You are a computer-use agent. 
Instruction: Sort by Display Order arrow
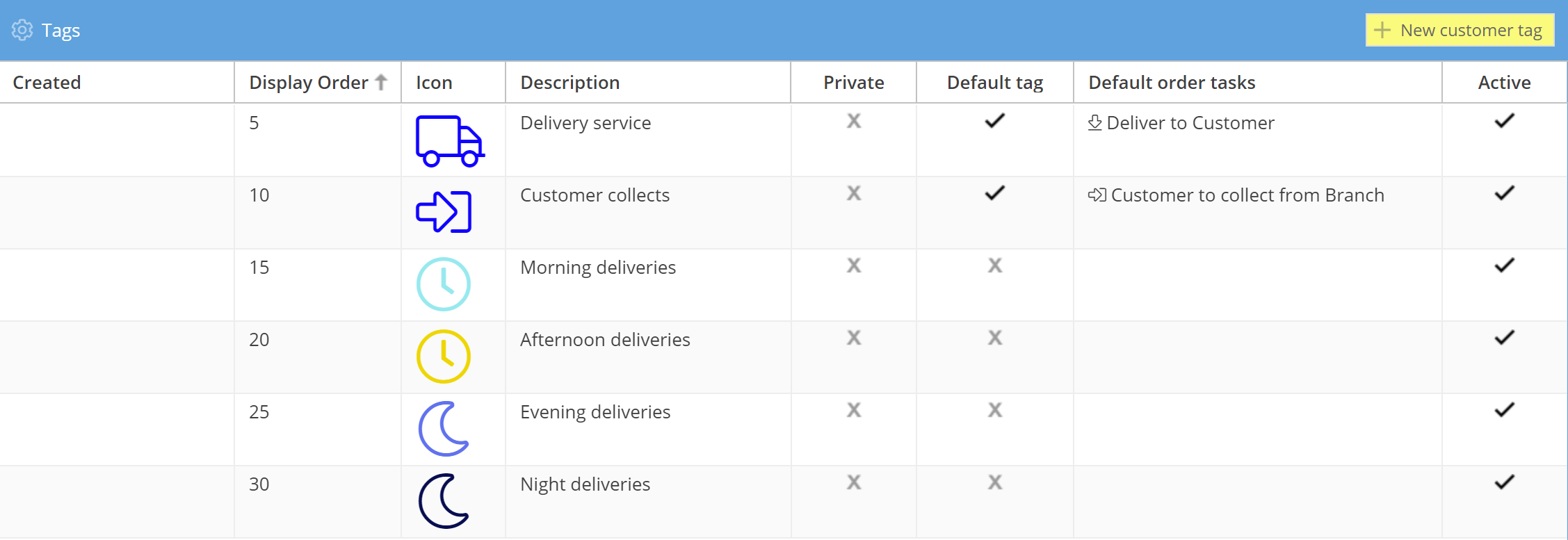381,82
